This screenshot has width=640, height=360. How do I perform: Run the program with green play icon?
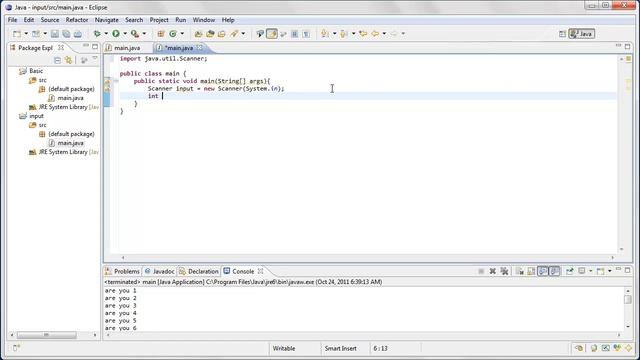point(116,34)
